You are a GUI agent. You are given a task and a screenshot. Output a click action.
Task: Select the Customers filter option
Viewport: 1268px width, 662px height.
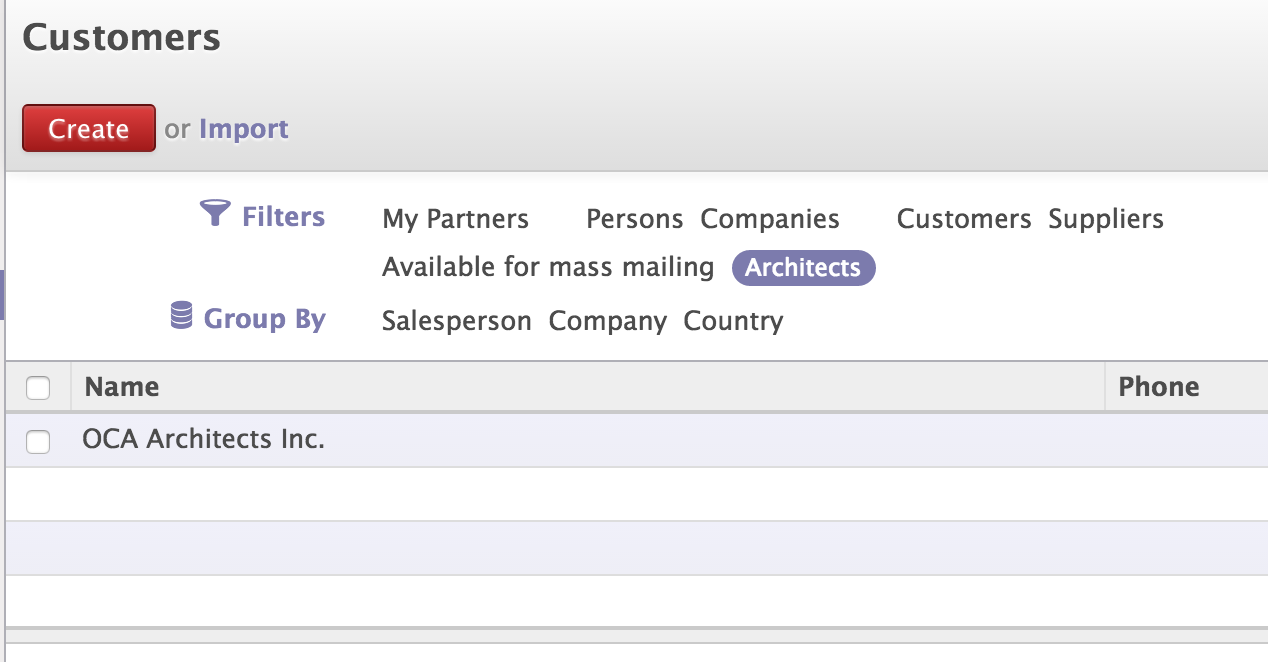[x=963, y=219]
